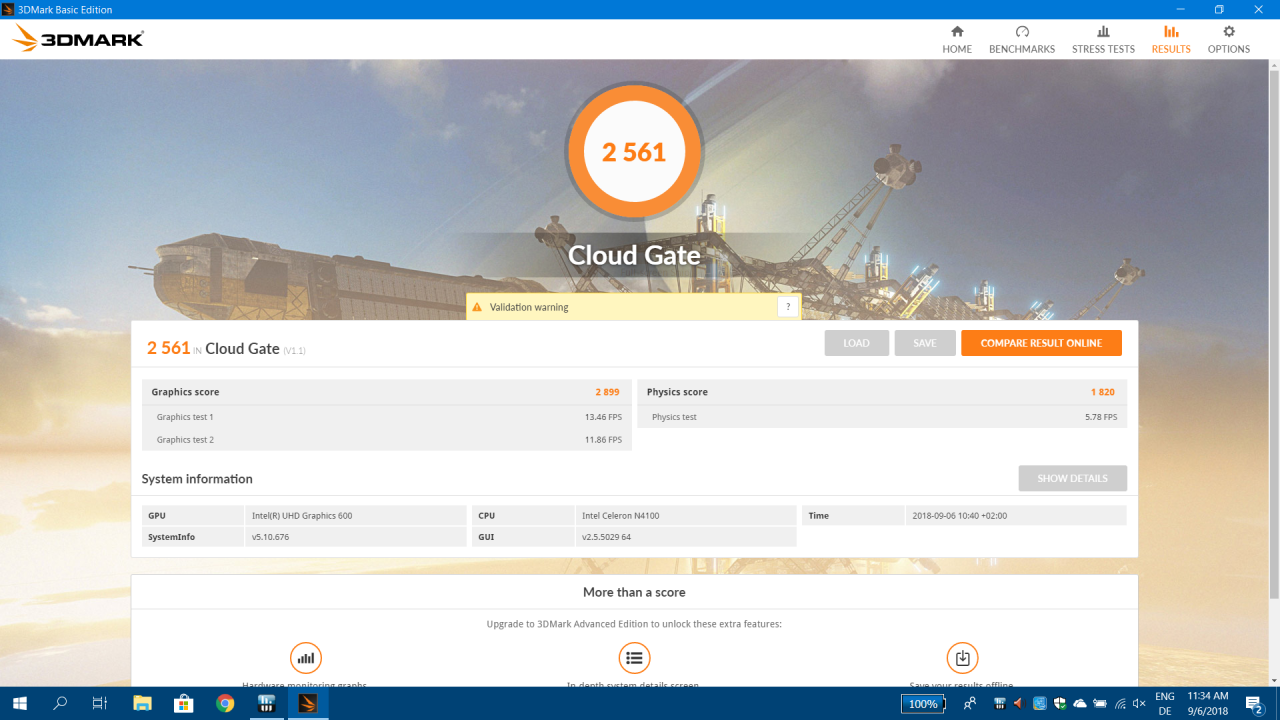The image size is (1280, 720).
Task: Click the red speaker tray icon
Action: [1019, 704]
